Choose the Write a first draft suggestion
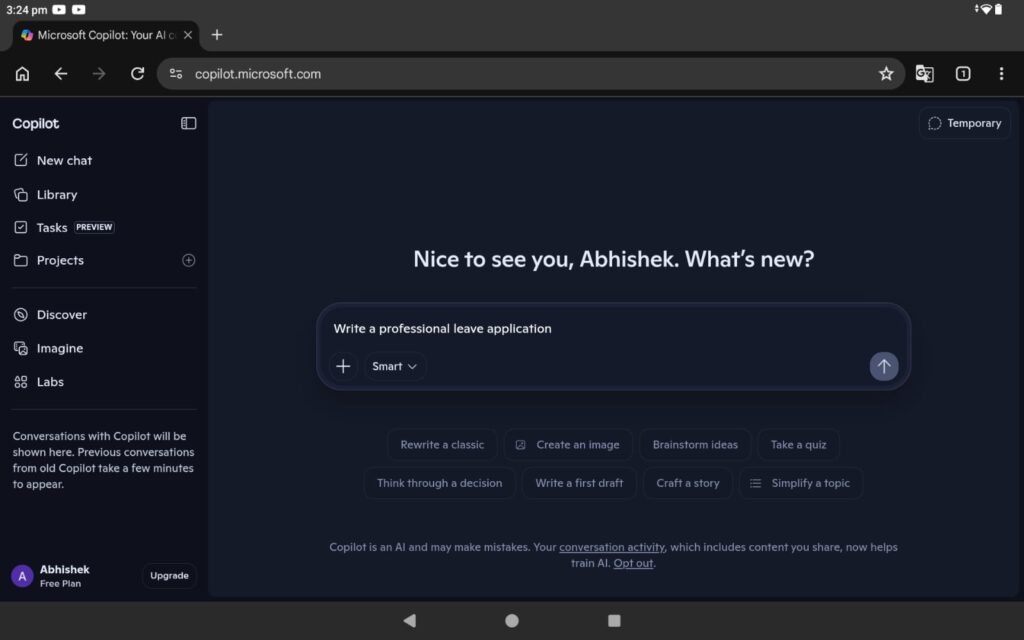The image size is (1024, 640). pos(579,483)
